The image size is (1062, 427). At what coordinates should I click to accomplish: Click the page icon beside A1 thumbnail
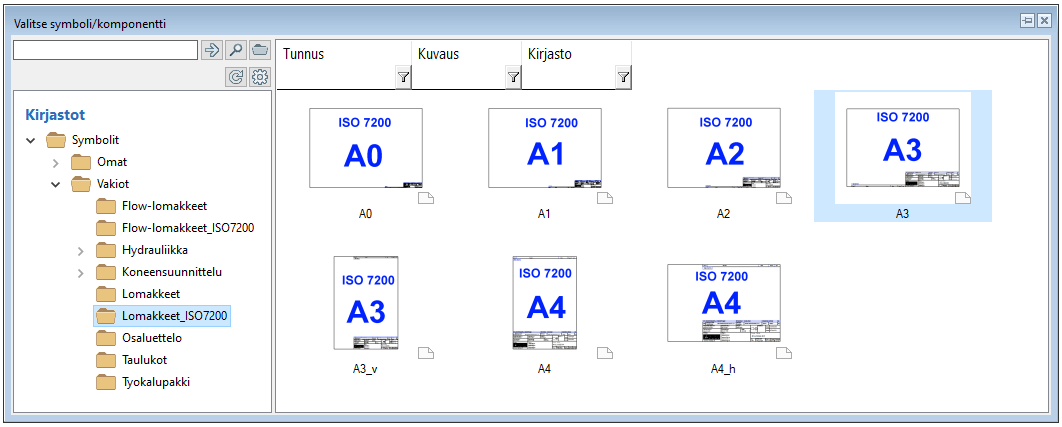[605, 198]
